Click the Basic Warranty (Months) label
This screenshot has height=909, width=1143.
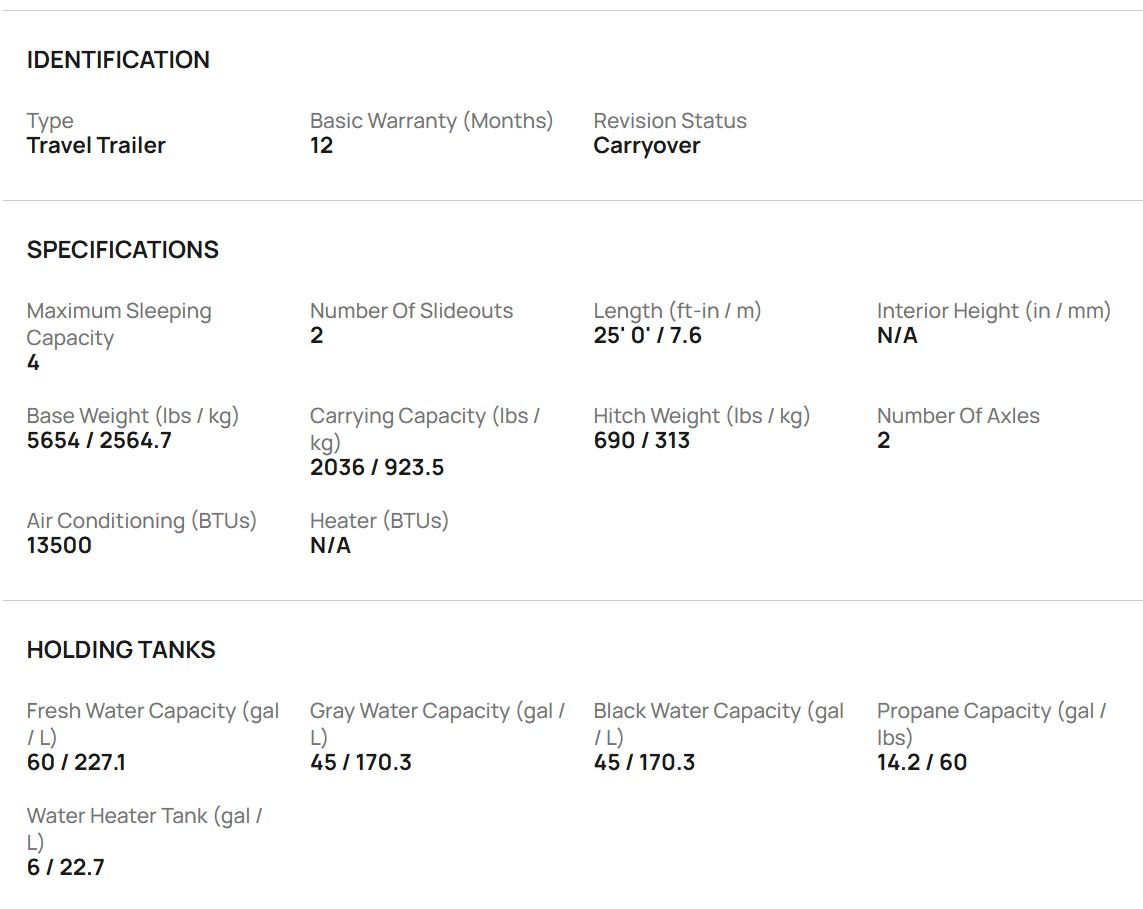431,121
